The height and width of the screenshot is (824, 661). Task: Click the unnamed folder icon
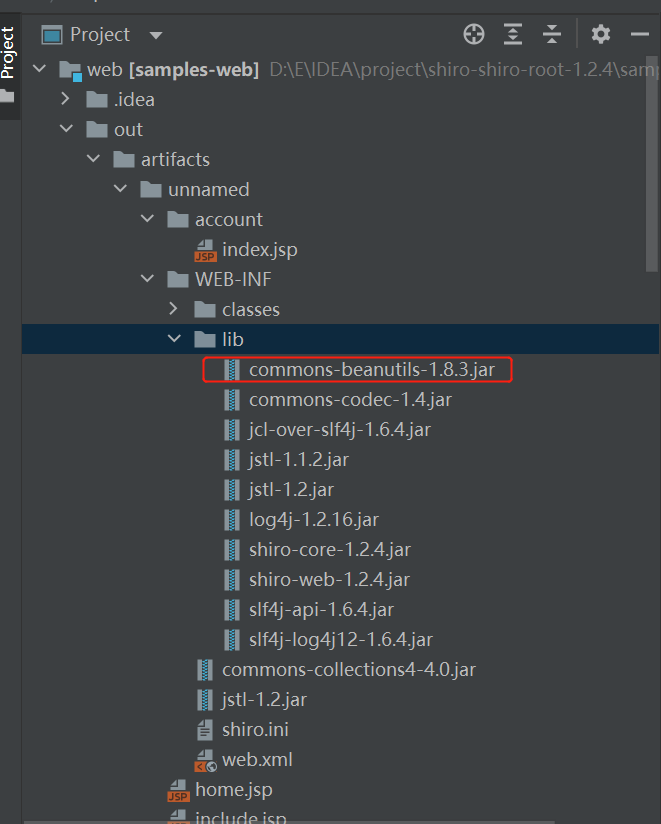click(151, 189)
